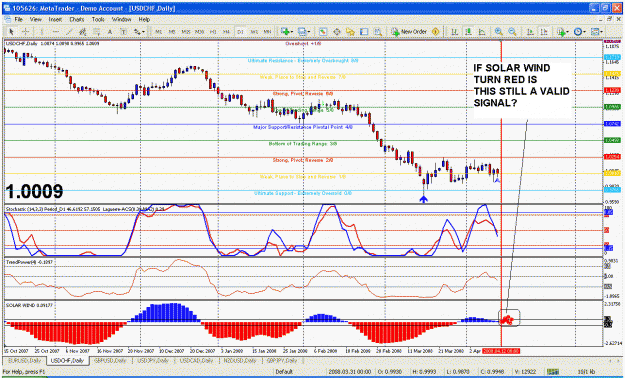Screen dimensions: 625x378
Task: Click the TrendPower indicator label
Action: [29, 262]
